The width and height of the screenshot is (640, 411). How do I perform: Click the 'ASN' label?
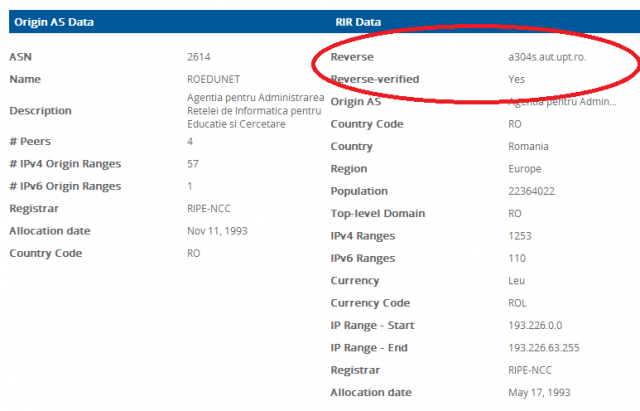point(20,57)
